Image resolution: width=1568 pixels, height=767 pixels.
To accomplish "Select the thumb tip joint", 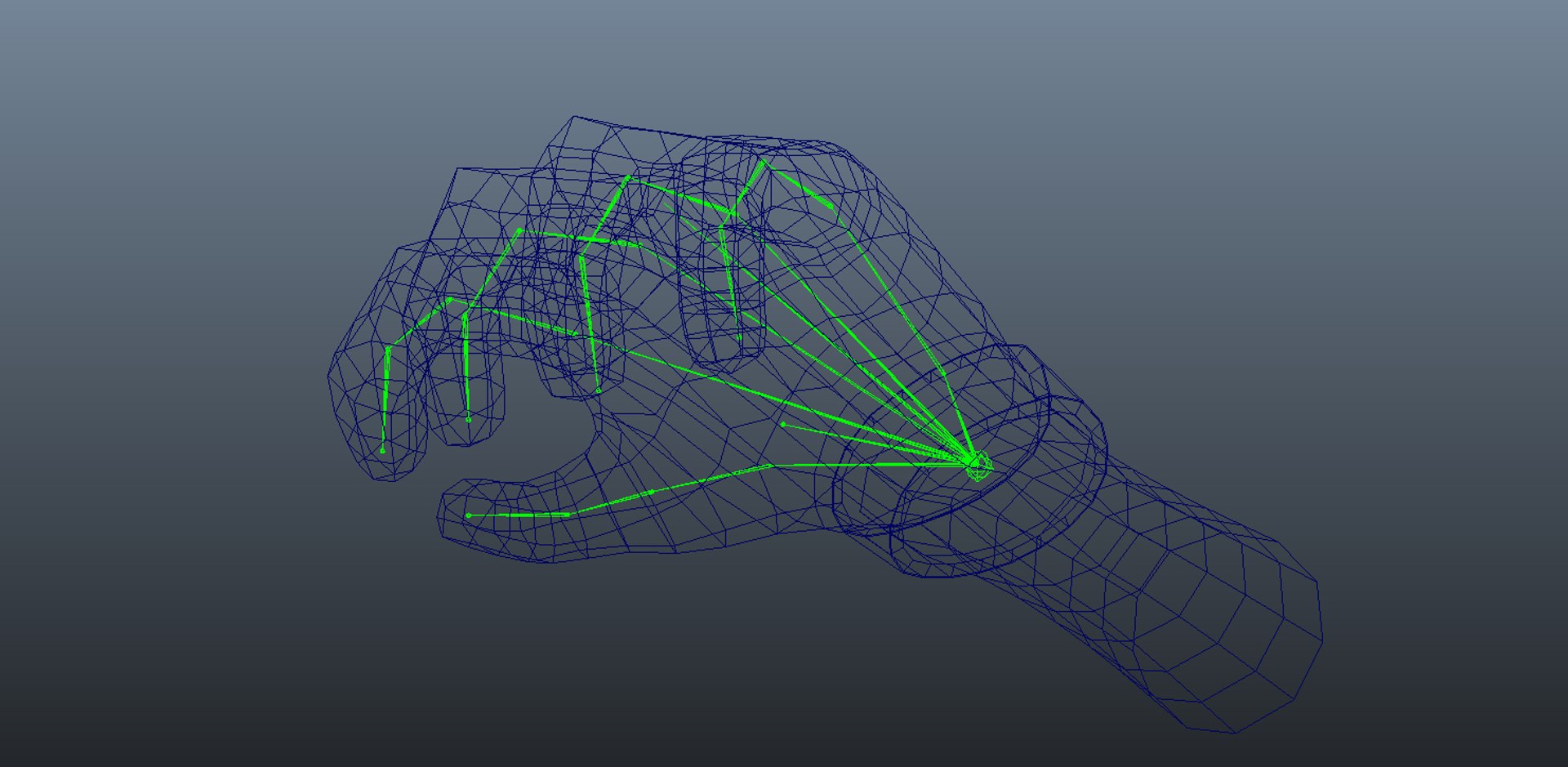I will pos(469,515).
